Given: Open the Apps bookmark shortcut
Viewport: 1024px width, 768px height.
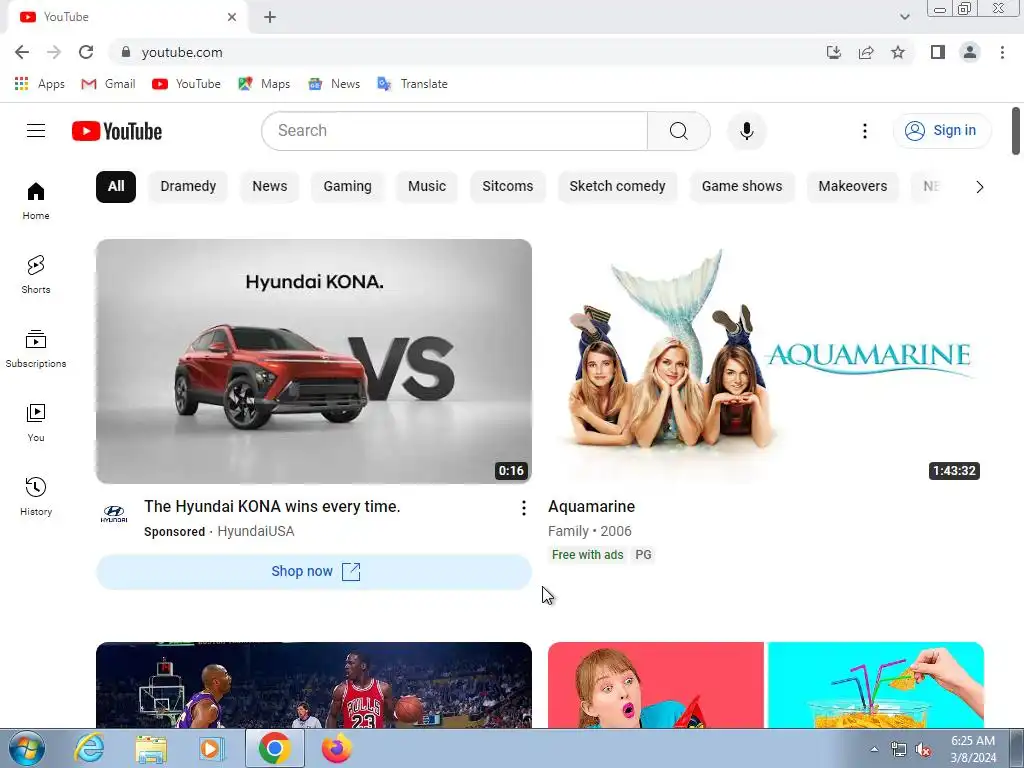Looking at the screenshot, I should [x=39, y=84].
